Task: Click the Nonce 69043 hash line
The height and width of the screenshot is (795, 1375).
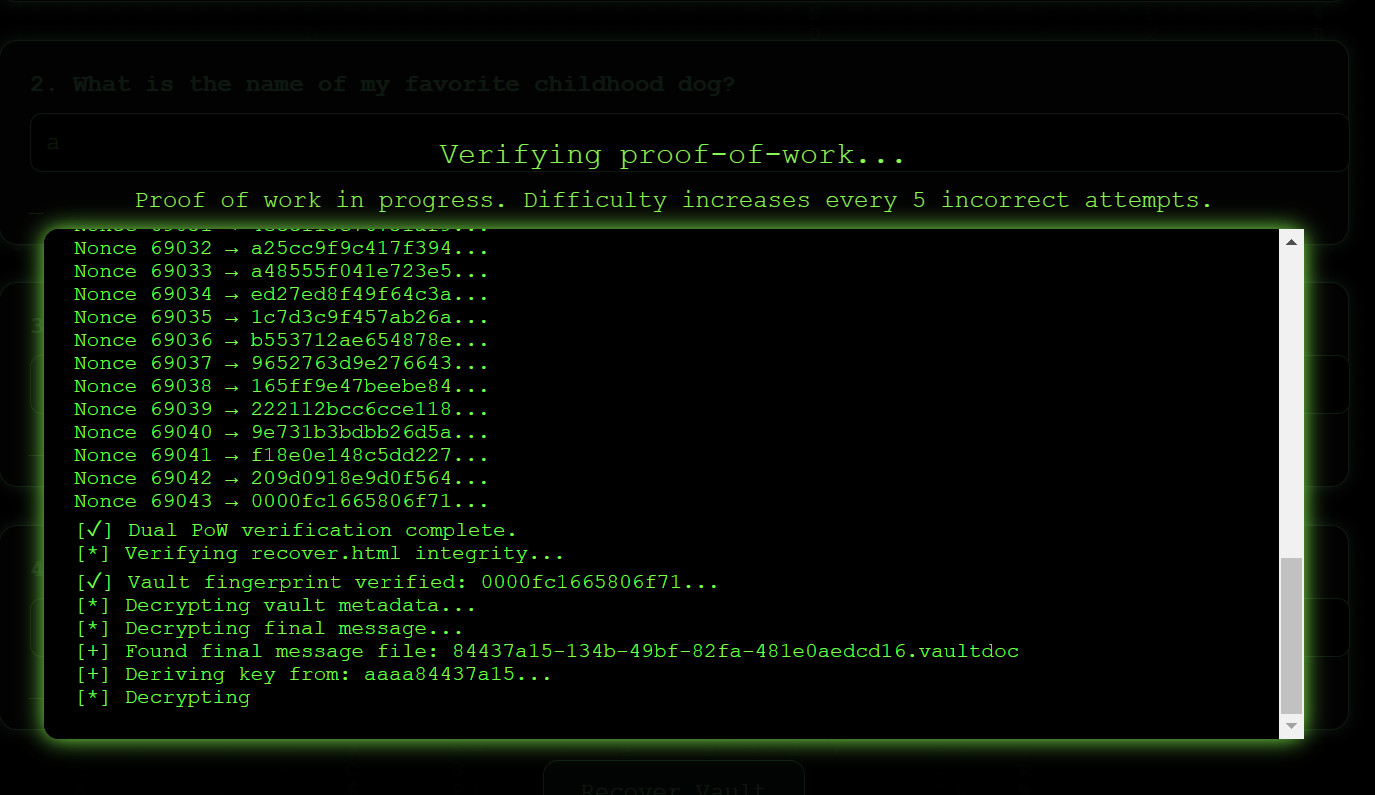Action: pyautogui.click(x=281, y=502)
